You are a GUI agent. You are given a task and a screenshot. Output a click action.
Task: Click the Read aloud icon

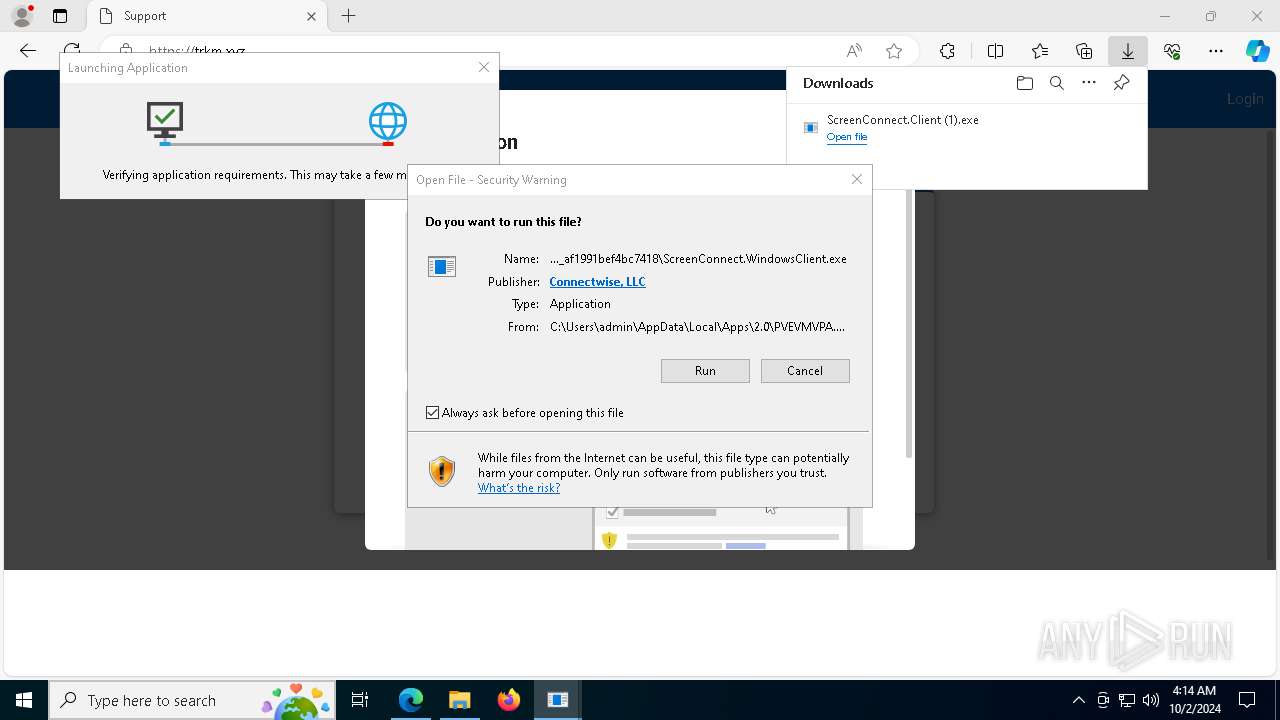(854, 51)
